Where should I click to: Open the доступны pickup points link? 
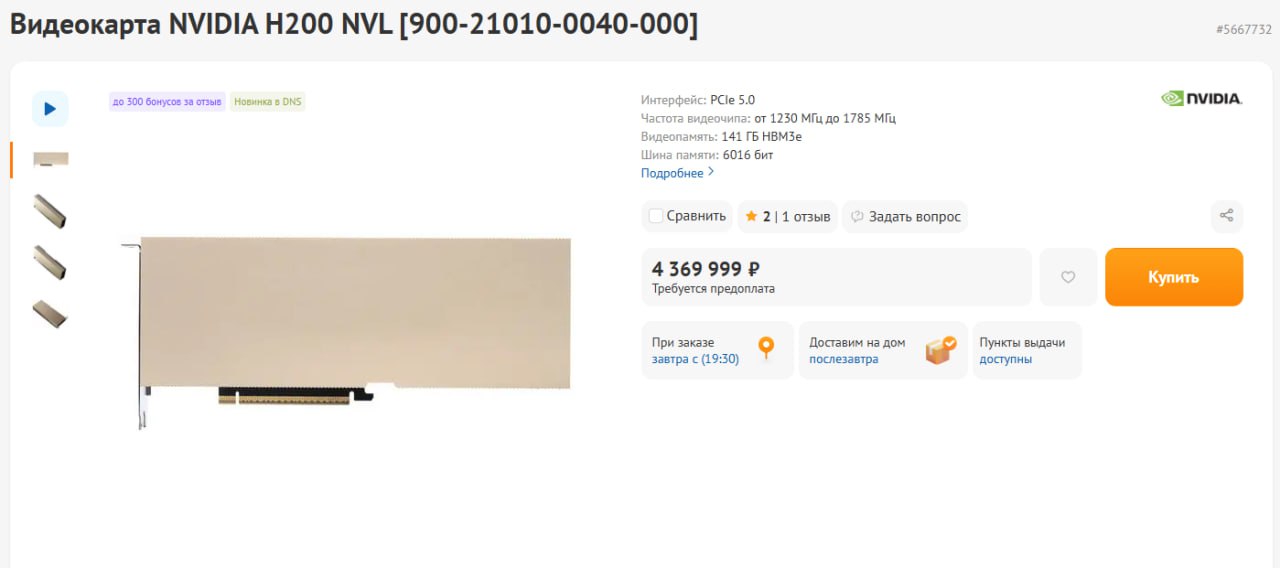point(1006,359)
